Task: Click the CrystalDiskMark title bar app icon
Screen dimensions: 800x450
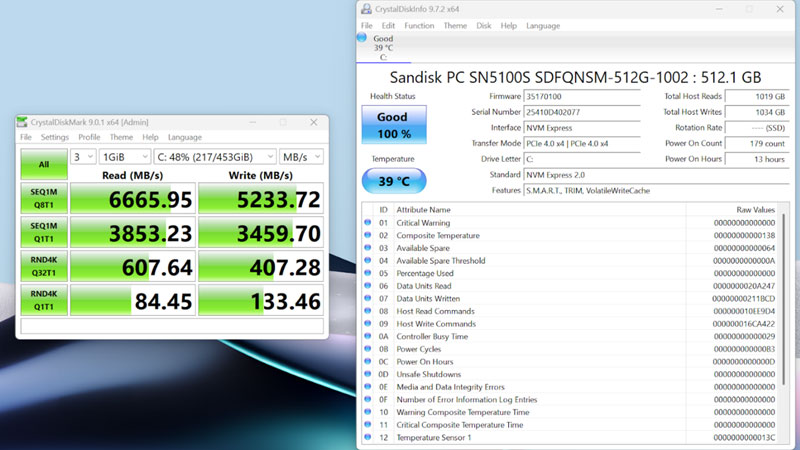Action: coord(22,122)
